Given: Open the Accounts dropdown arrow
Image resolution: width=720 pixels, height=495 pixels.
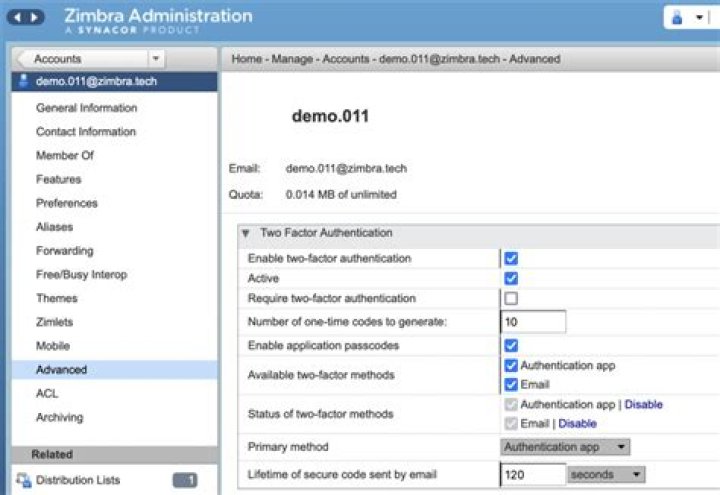Looking at the screenshot, I should 156,59.
